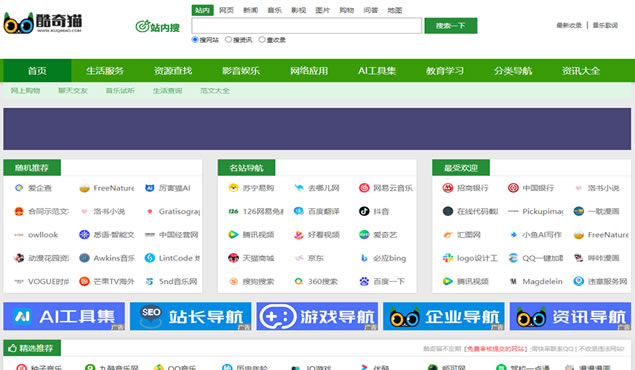Click the 站长导航 SEO banner
The image size is (635, 370).
point(190,316)
